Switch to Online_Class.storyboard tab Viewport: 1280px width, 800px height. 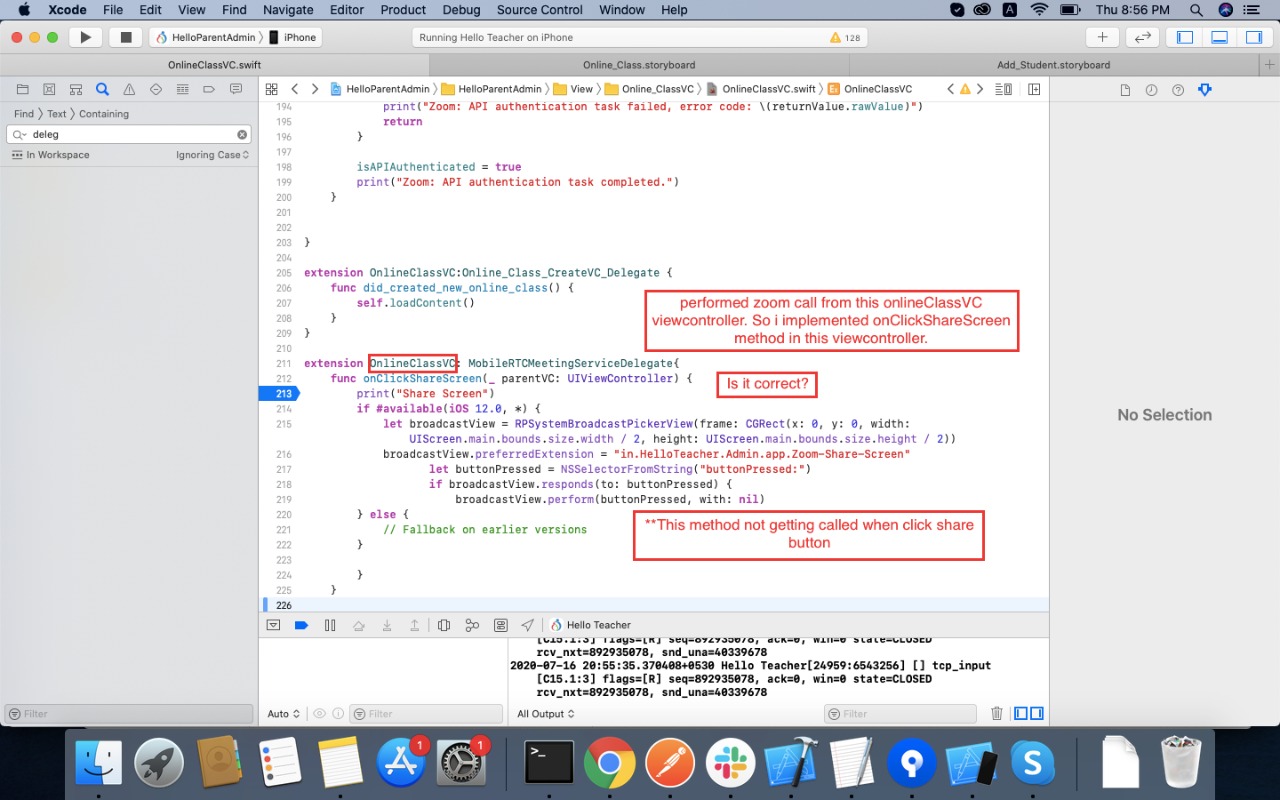pyautogui.click(x=639, y=65)
